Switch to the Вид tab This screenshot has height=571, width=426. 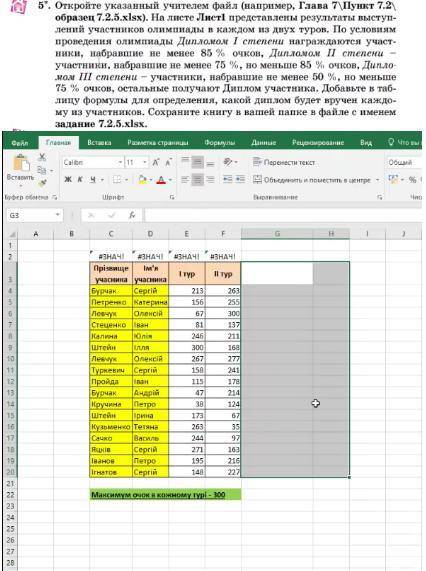(366, 143)
